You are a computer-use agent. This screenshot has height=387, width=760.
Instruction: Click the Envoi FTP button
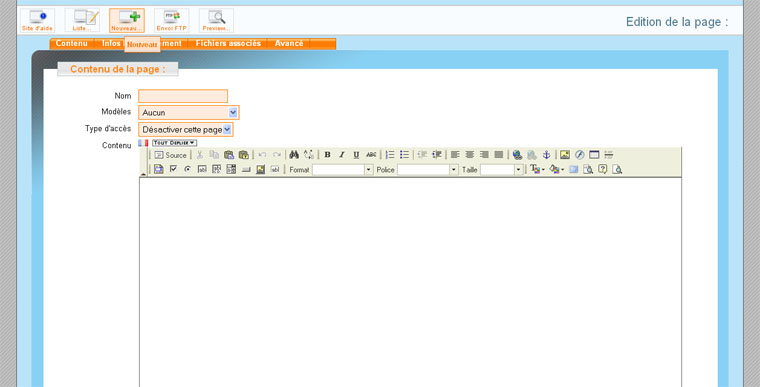pyautogui.click(x=172, y=21)
